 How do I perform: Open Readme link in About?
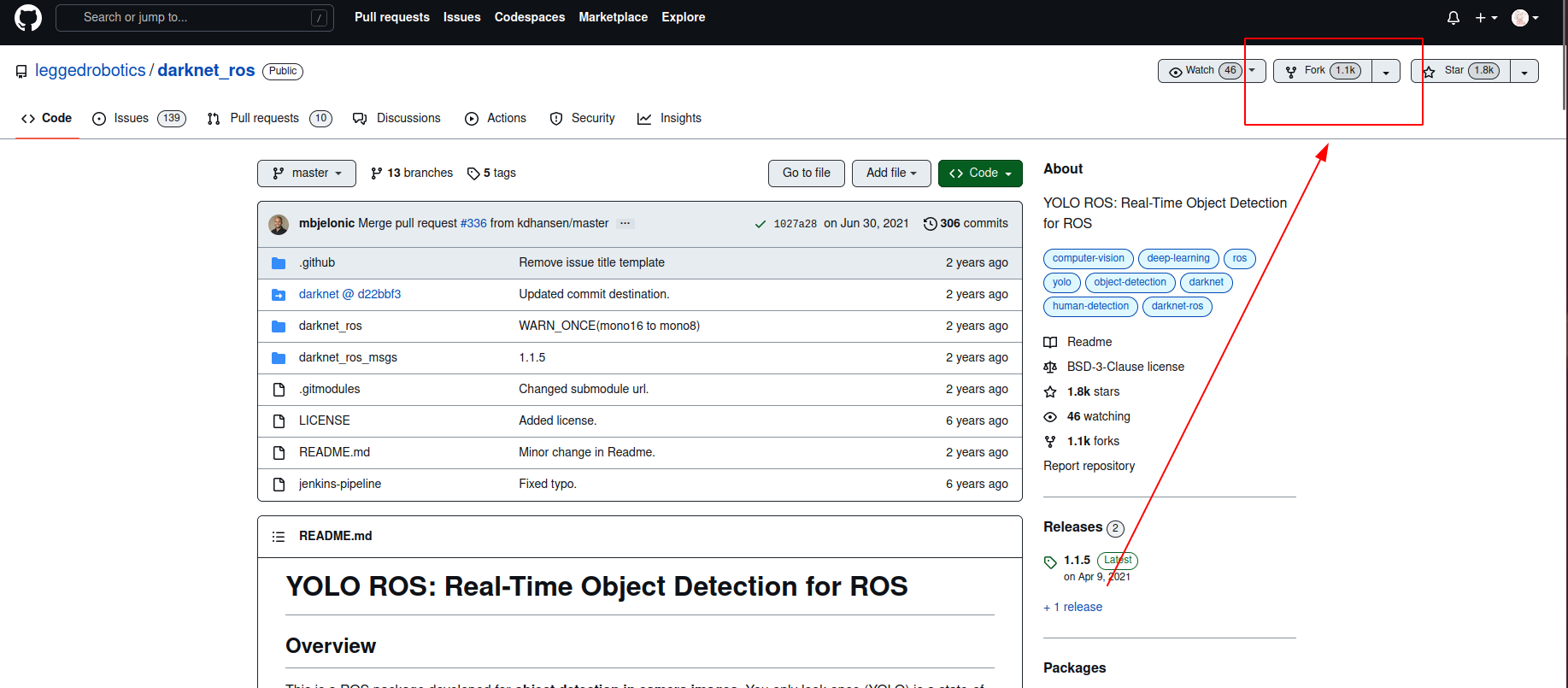1078,343
